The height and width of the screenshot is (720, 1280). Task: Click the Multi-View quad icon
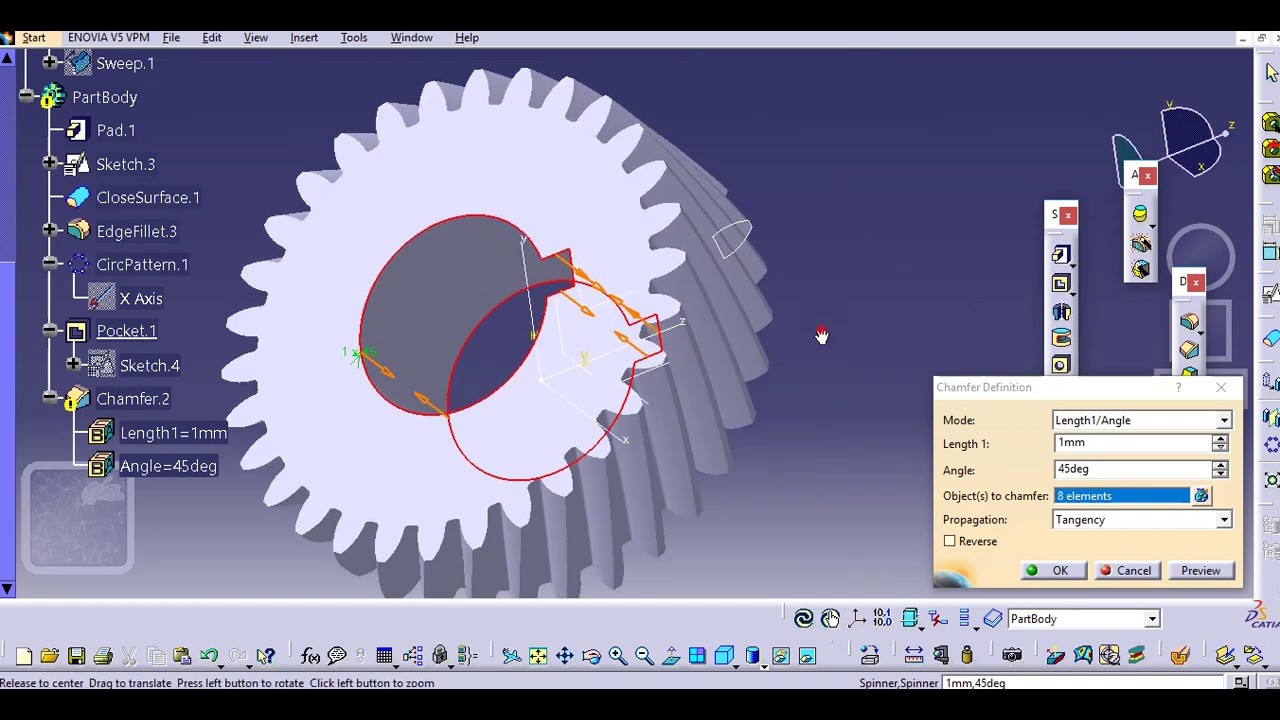[x=697, y=656]
